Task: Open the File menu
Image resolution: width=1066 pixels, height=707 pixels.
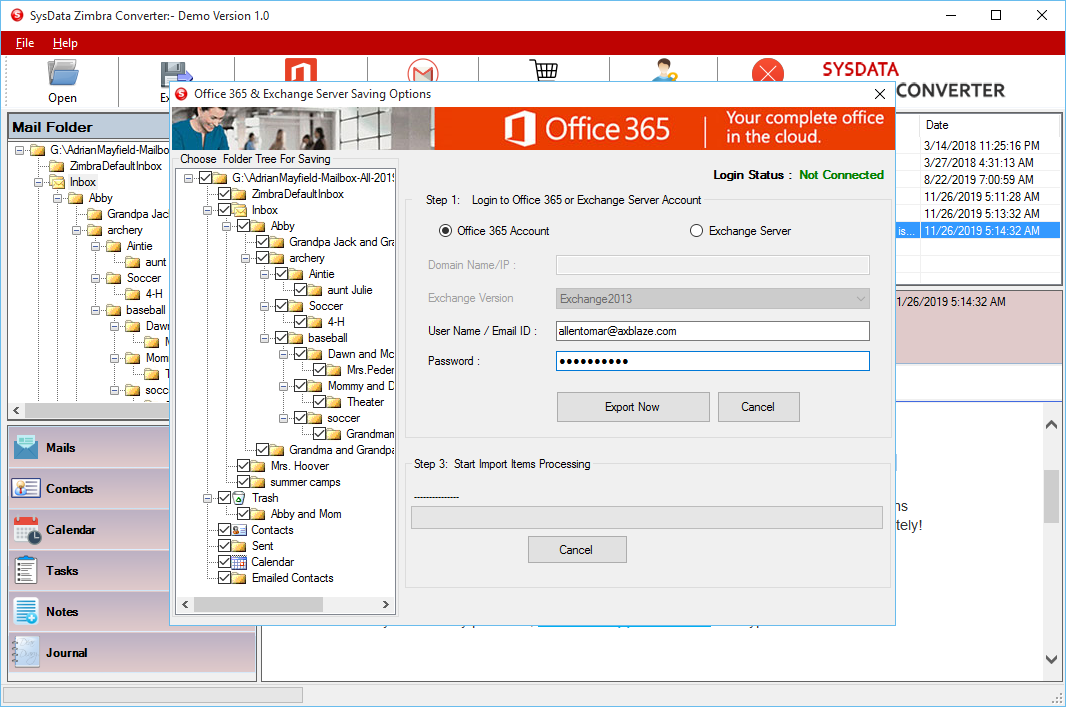Action: point(25,43)
